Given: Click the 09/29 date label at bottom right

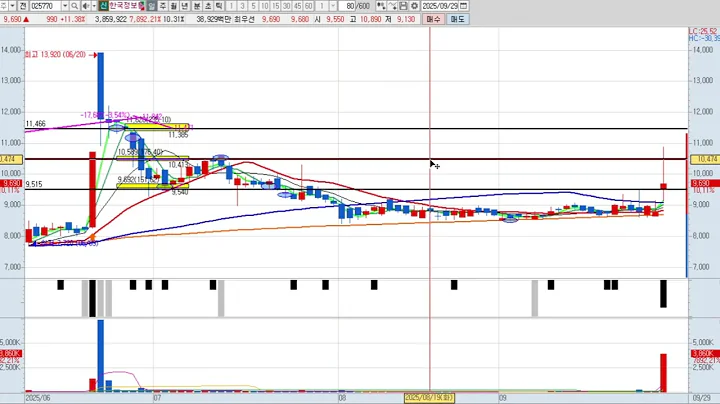Looking at the screenshot, I should (x=700, y=398).
